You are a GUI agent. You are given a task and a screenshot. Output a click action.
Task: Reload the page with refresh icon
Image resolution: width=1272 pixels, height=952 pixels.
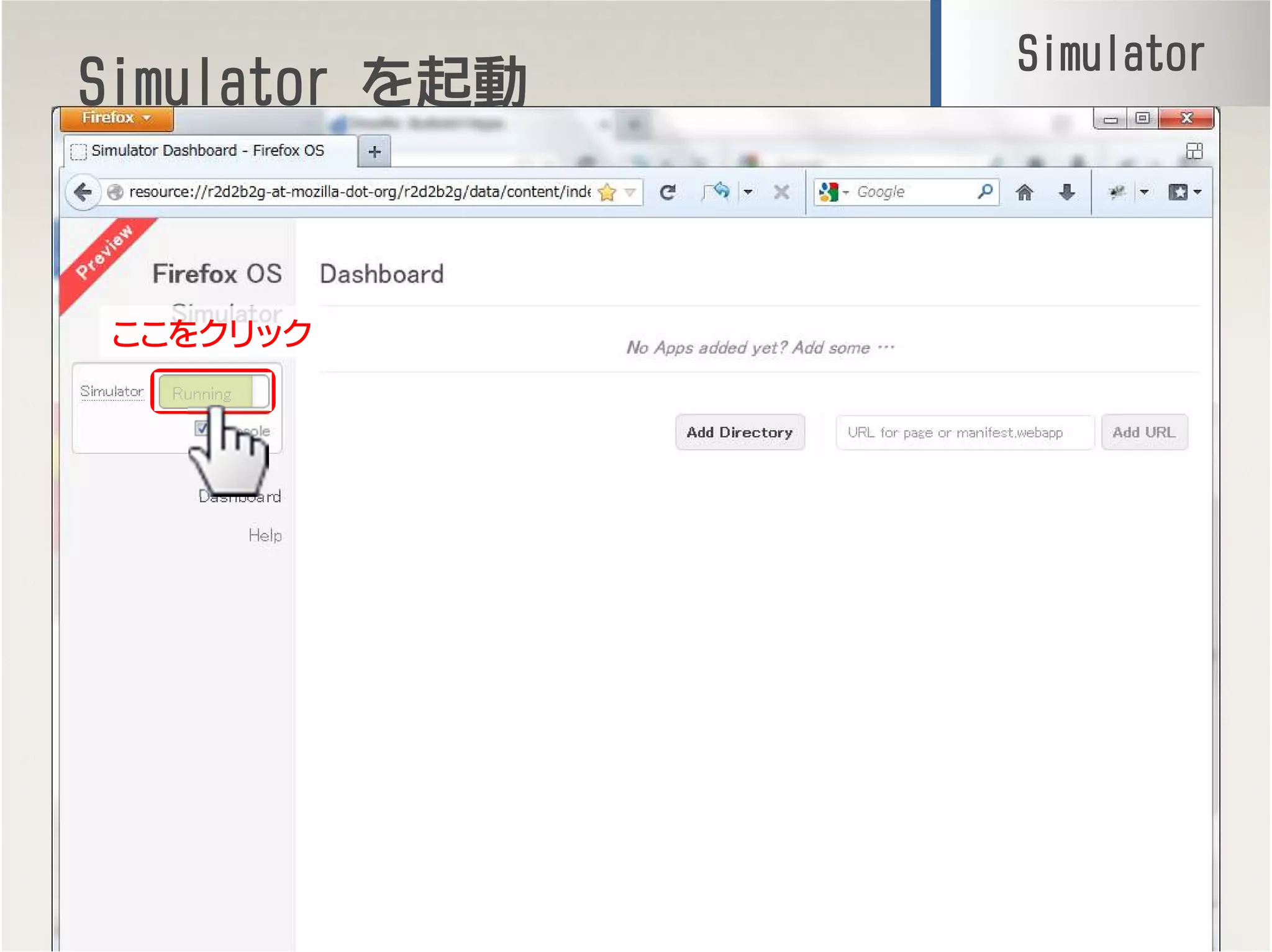pos(668,193)
